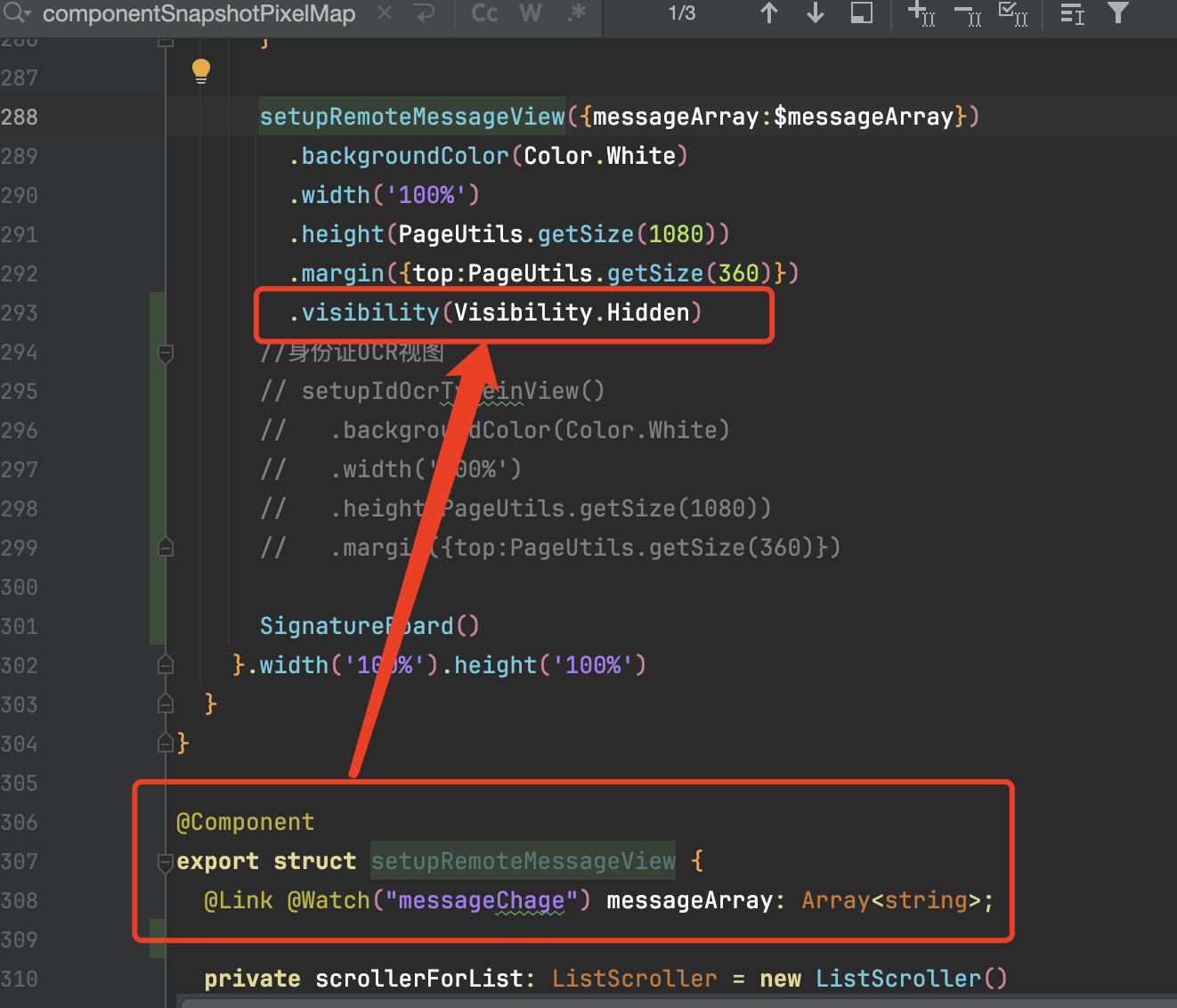Click Array<string> type on line 308
This screenshot has height=1008, width=1177.
pos(891,900)
